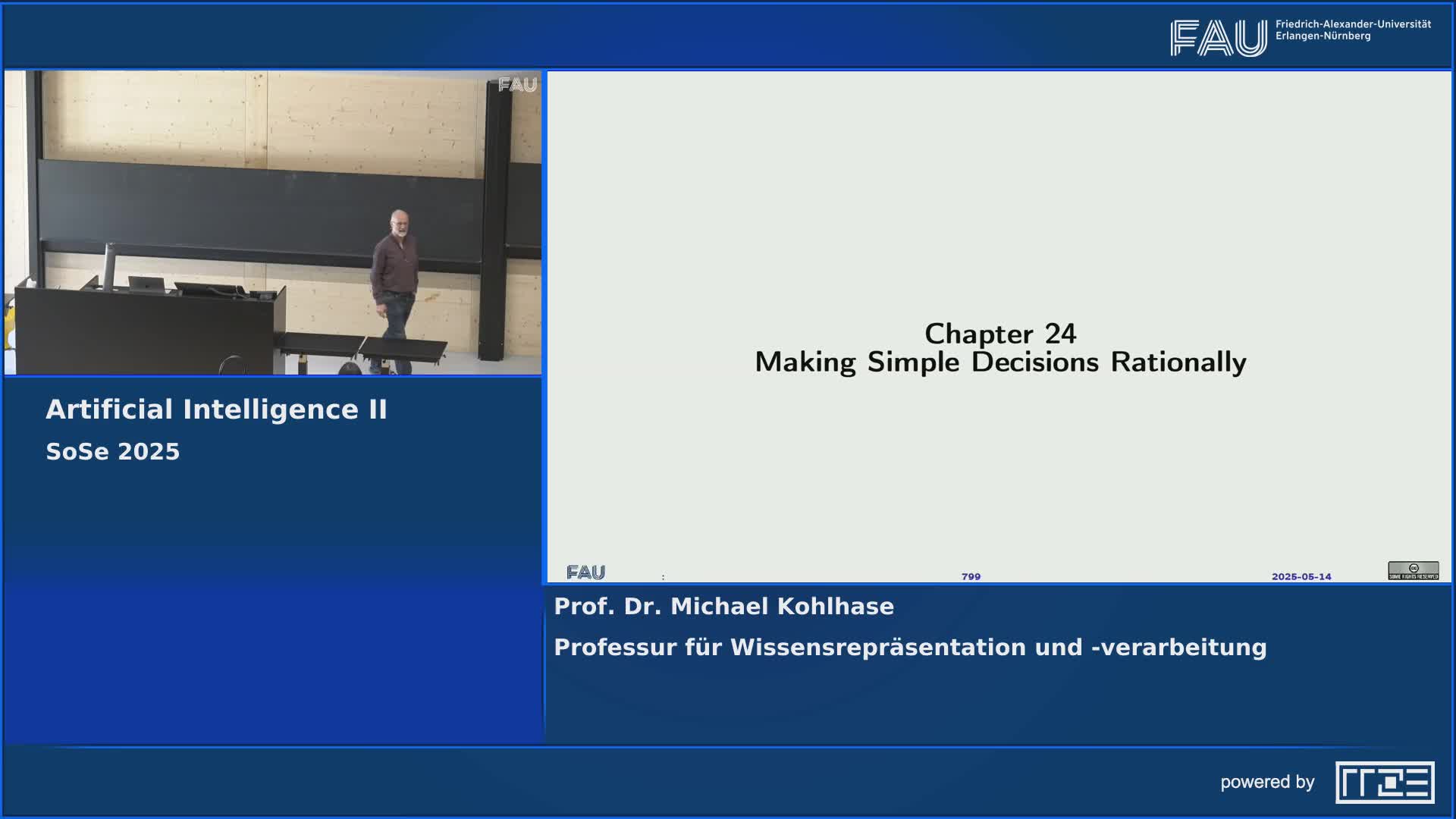1456x819 pixels.
Task: Click 'Prof. Dr. Michael Kohlhase'
Action: 723,606
